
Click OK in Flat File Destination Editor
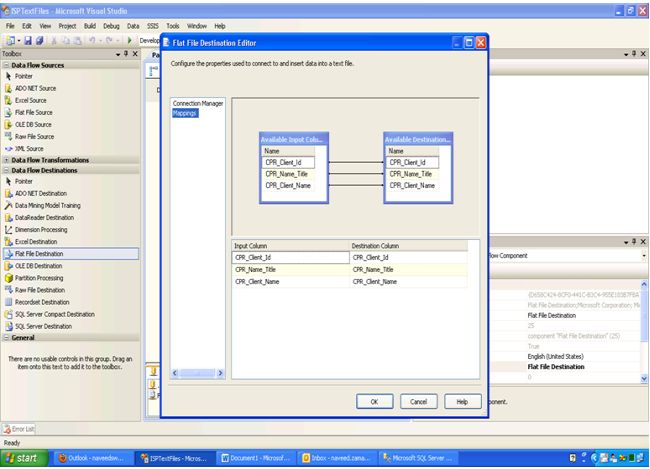374,401
